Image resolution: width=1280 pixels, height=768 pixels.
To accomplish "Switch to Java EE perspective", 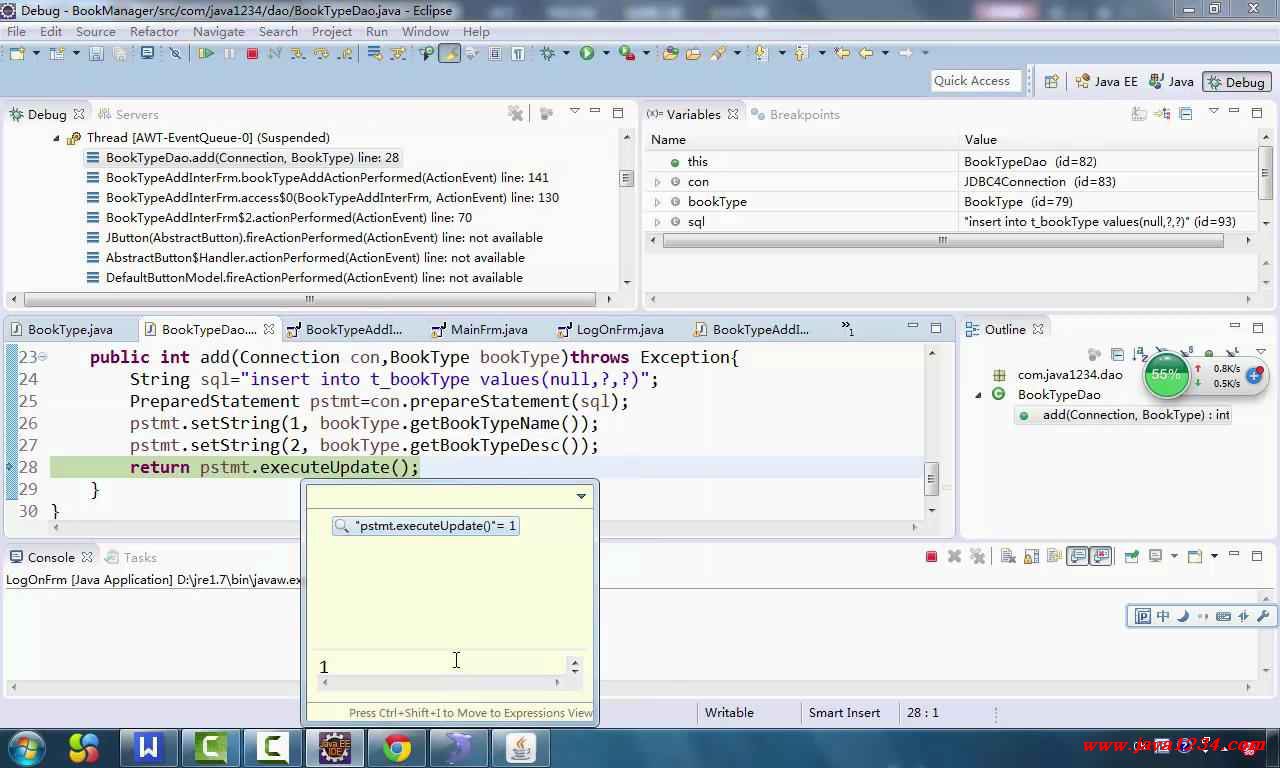I will click(1107, 82).
